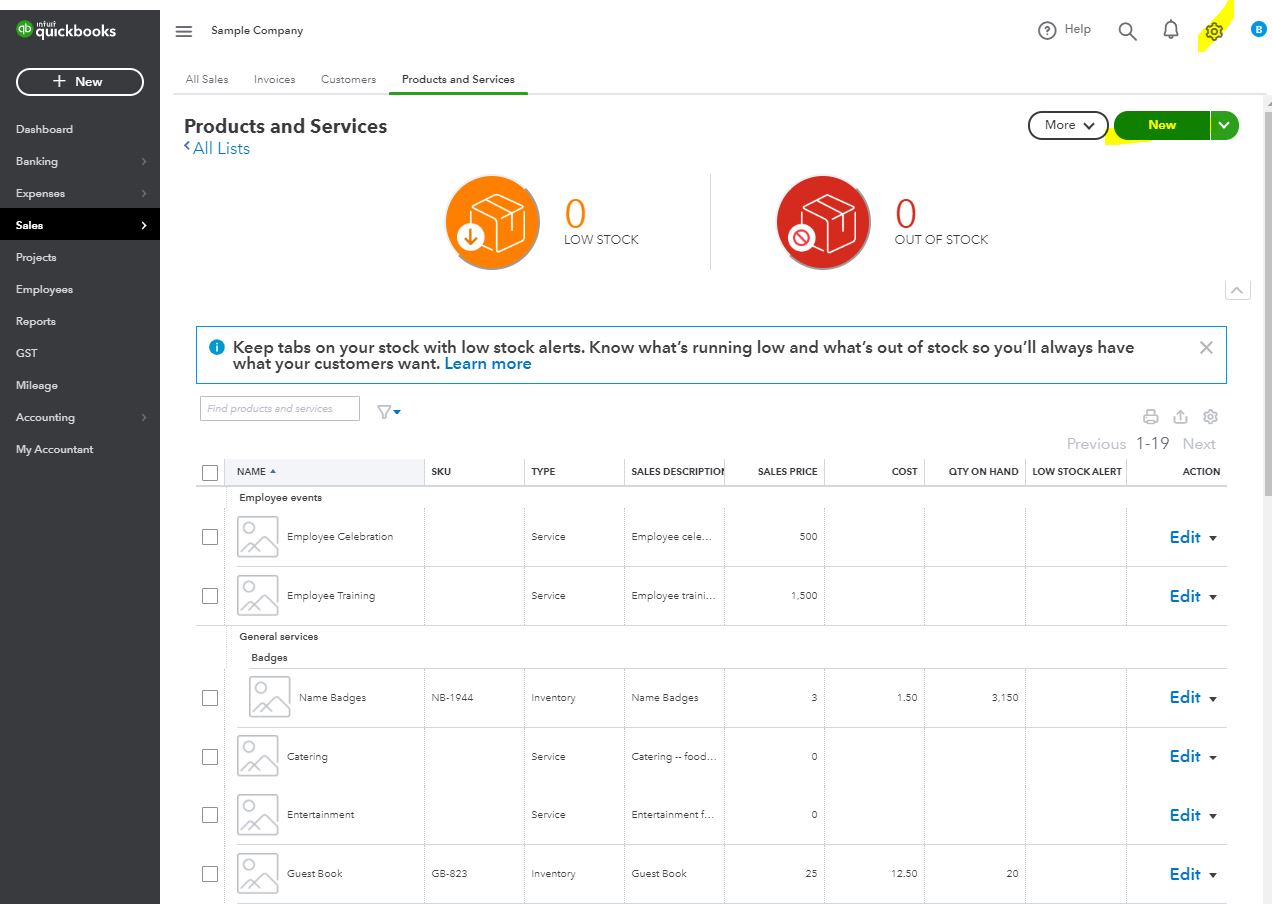Click the search magnifier icon
The image size is (1272, 904).
point(1127,31)
